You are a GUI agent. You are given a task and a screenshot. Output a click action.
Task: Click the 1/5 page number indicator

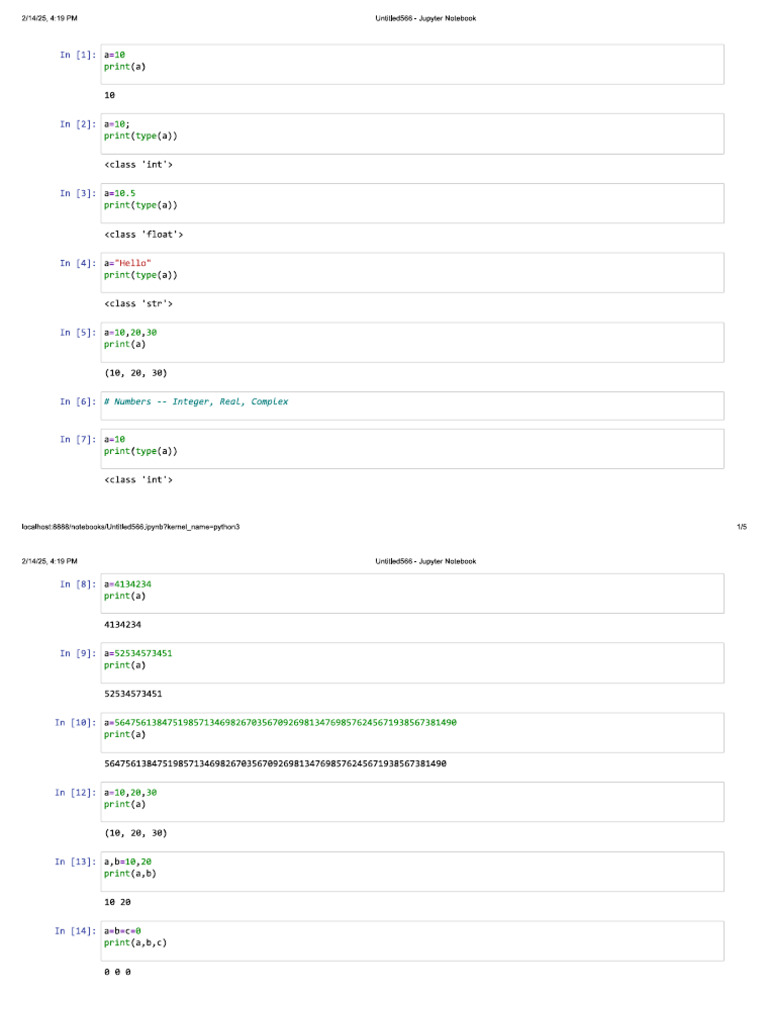(741, 526)
